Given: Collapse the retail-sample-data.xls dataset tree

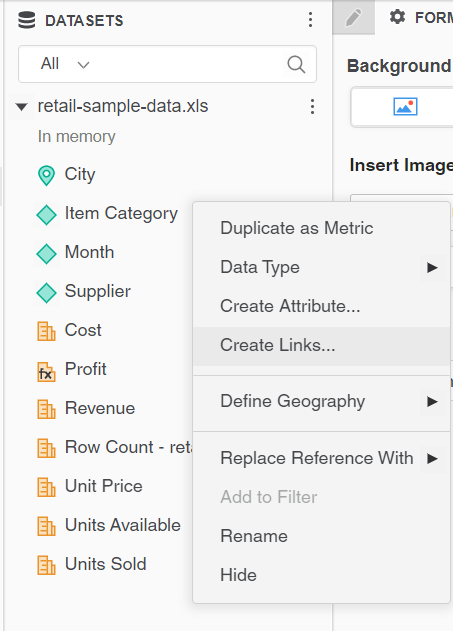Looking at the screenshot, I should pyautogui.click(x=21, y=107).
